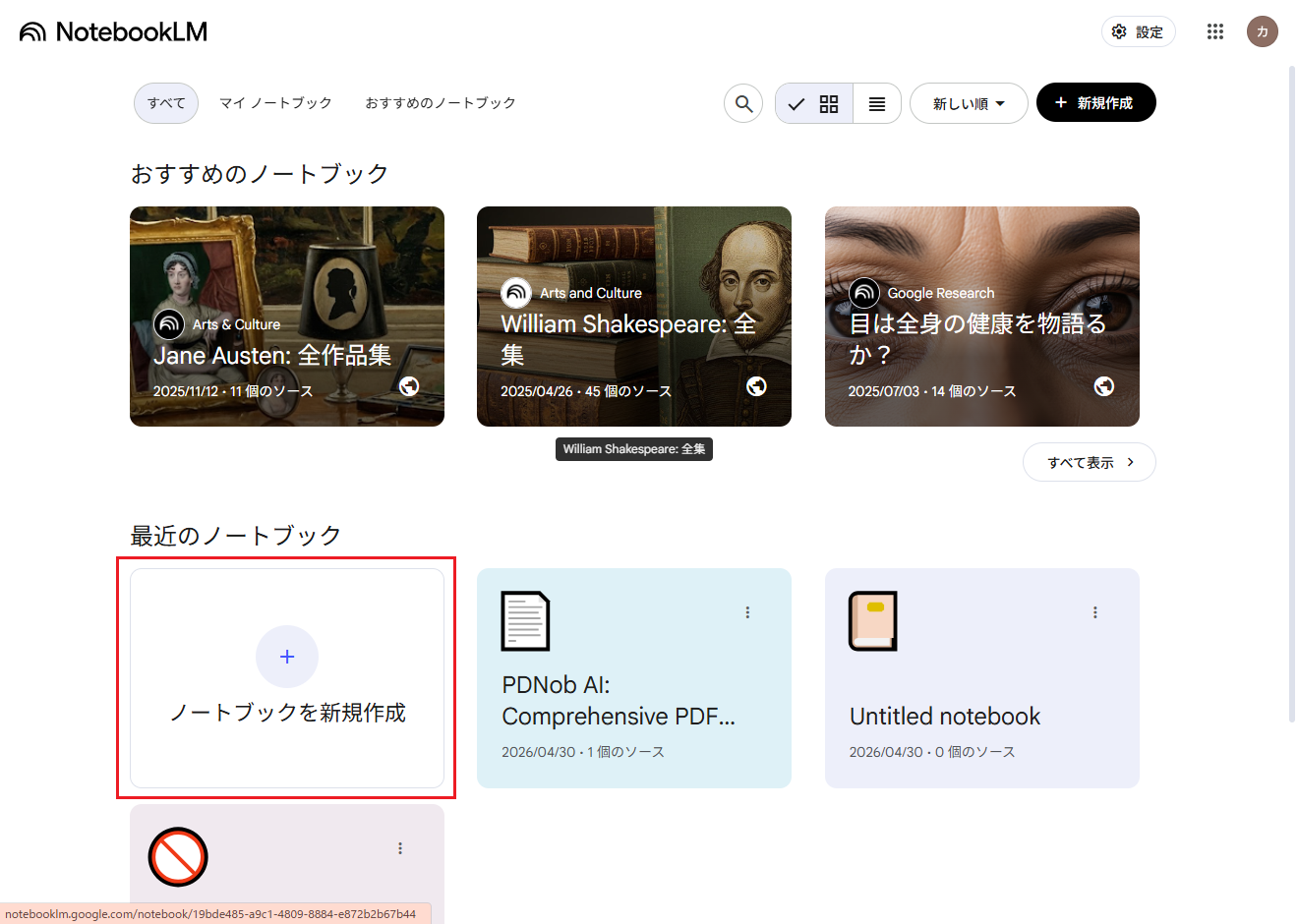
Task: Click すべて表示 to show all featured
Action: [x=1090, y=462]
